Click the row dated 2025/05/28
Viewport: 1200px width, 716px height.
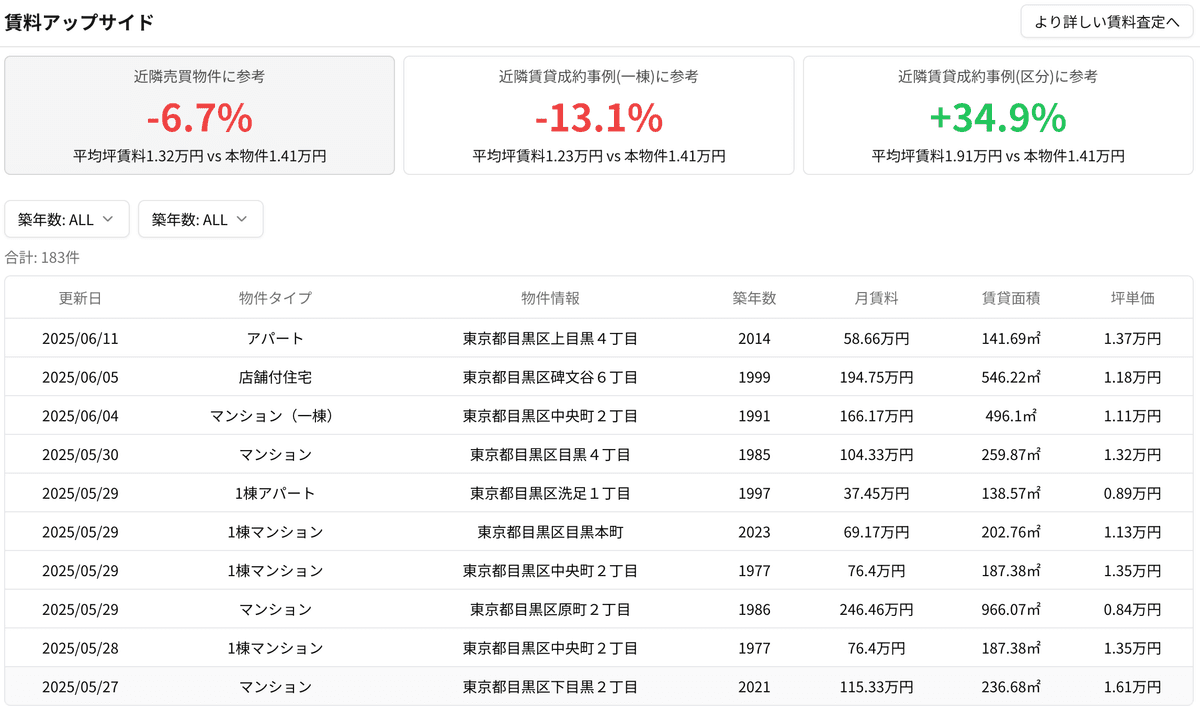point(550,648)
